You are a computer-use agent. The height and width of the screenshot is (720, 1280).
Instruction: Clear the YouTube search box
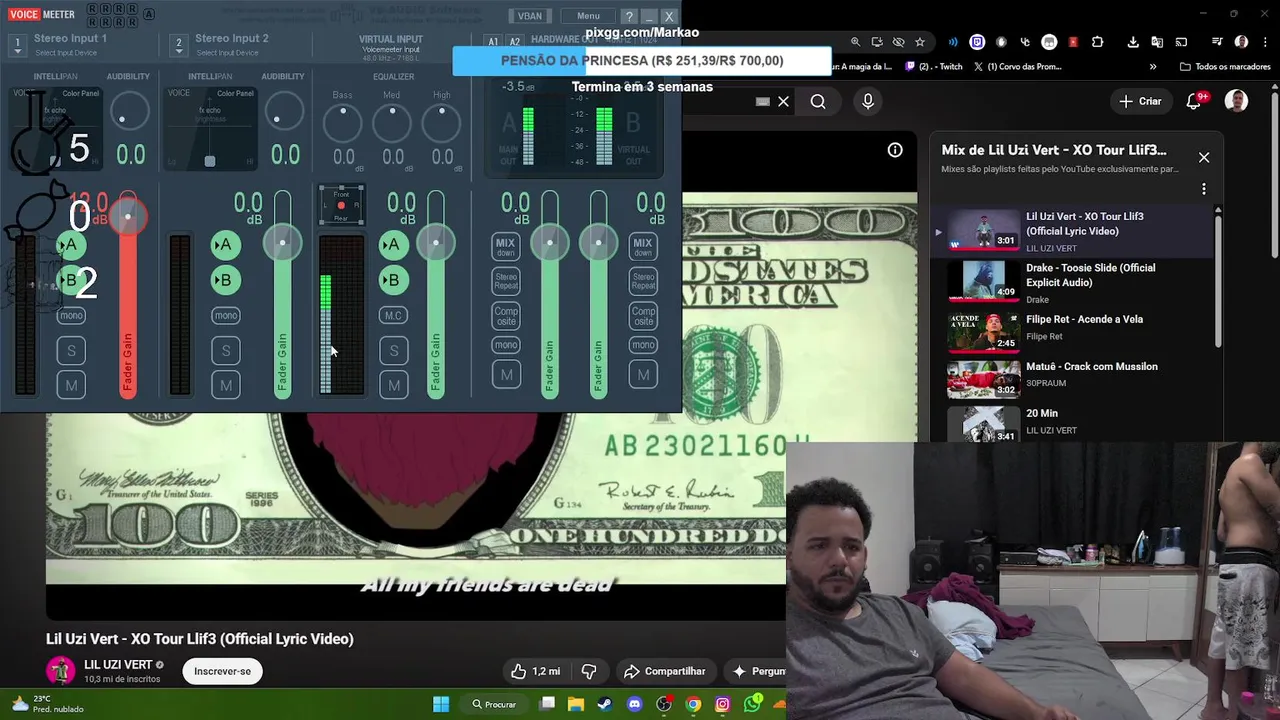(783, 101)
